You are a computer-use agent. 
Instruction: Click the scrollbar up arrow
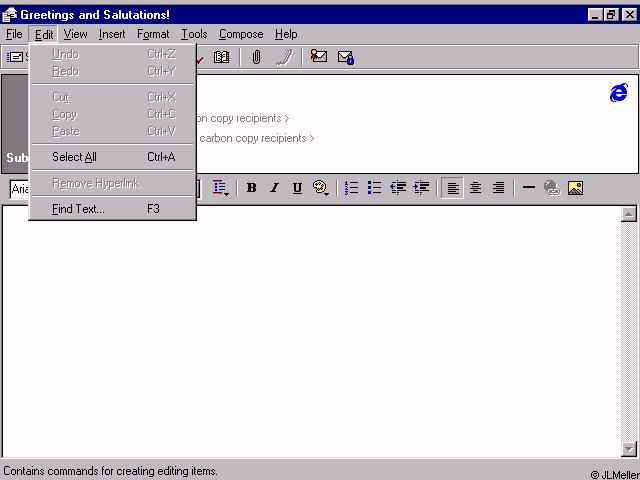click(x=629, y=214)
